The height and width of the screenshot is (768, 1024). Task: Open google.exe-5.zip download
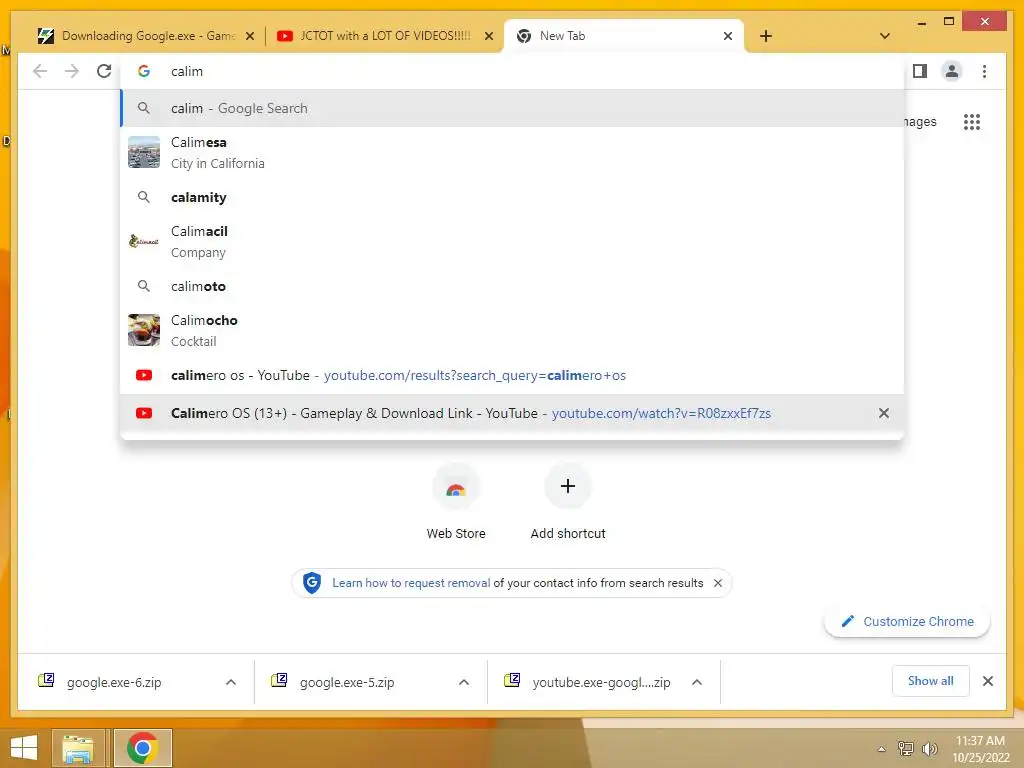(x=347, y=682)
